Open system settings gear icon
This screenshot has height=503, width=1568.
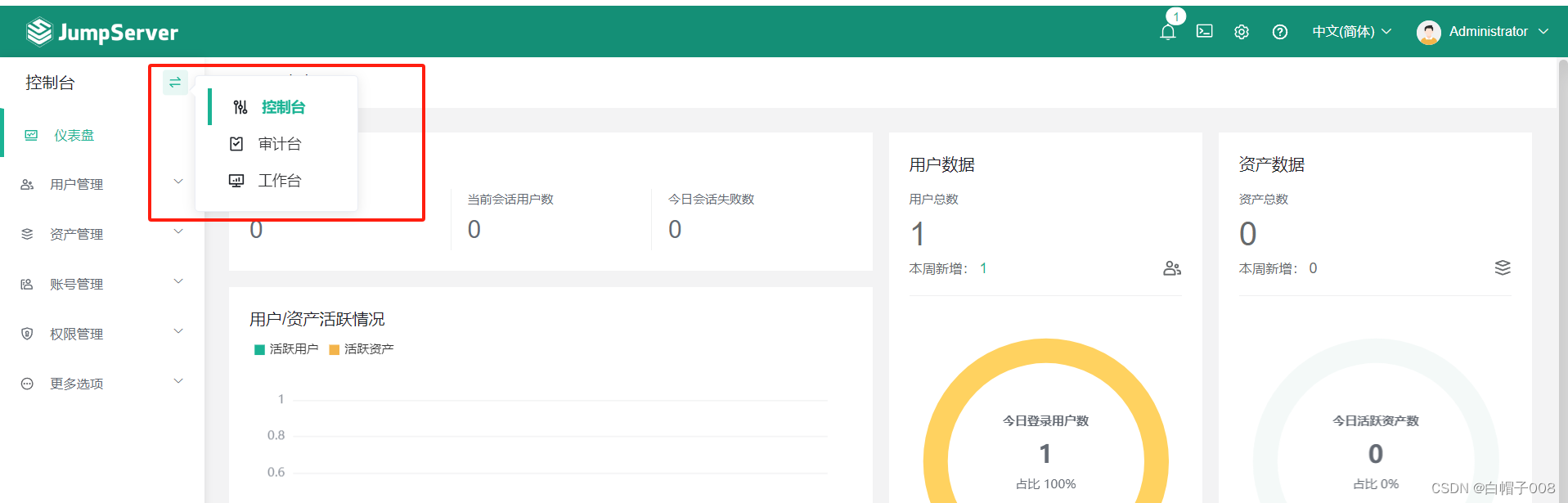(x=1242, y=32)
